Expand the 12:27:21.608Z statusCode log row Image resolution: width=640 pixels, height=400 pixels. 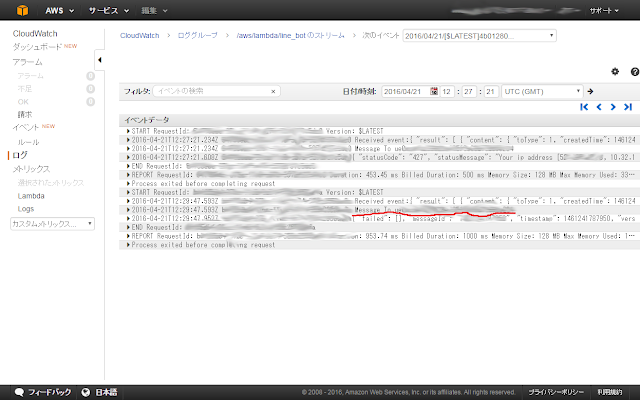[128, 157]
